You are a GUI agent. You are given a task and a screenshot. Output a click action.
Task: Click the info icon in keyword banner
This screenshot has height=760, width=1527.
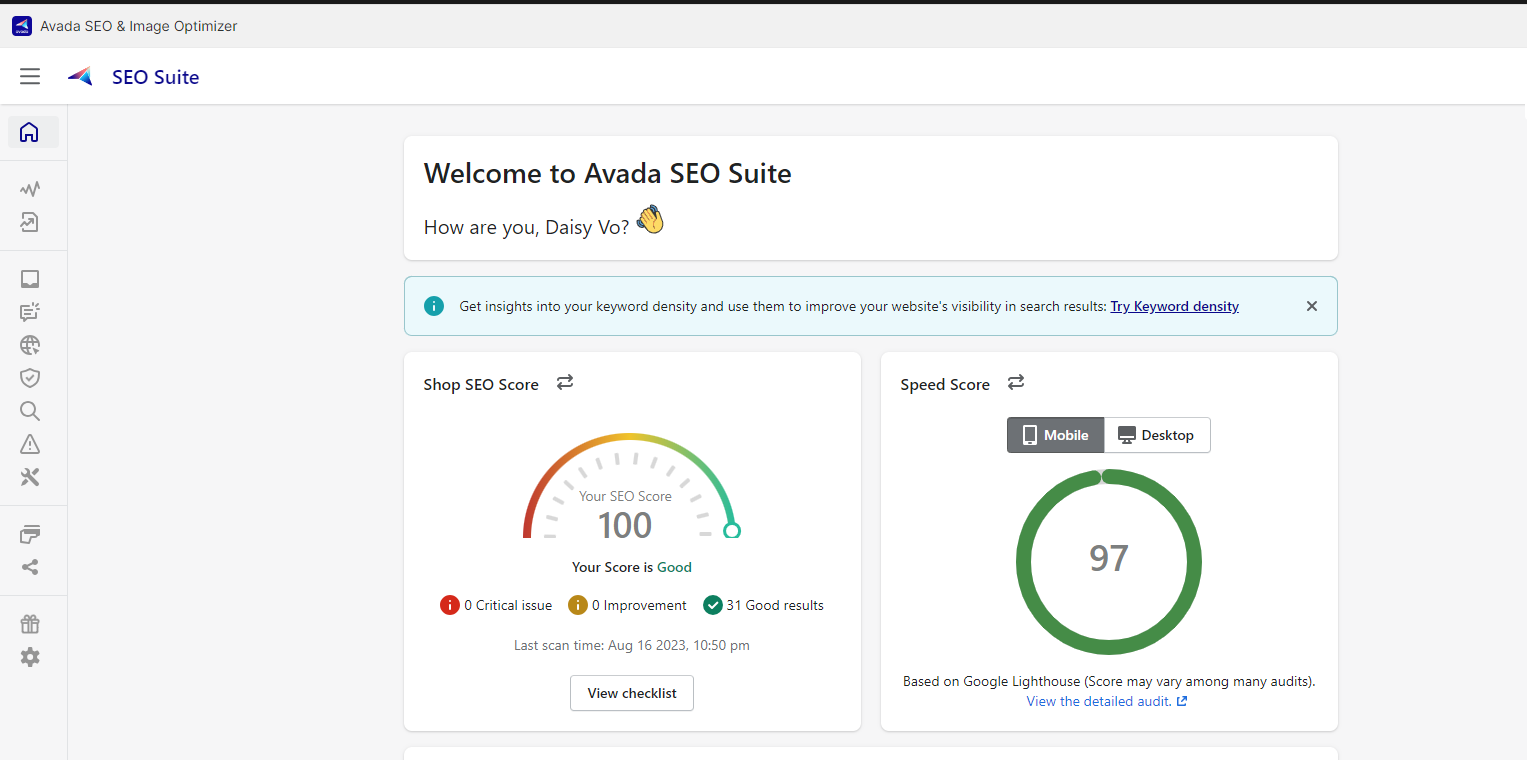pos(434,306)
